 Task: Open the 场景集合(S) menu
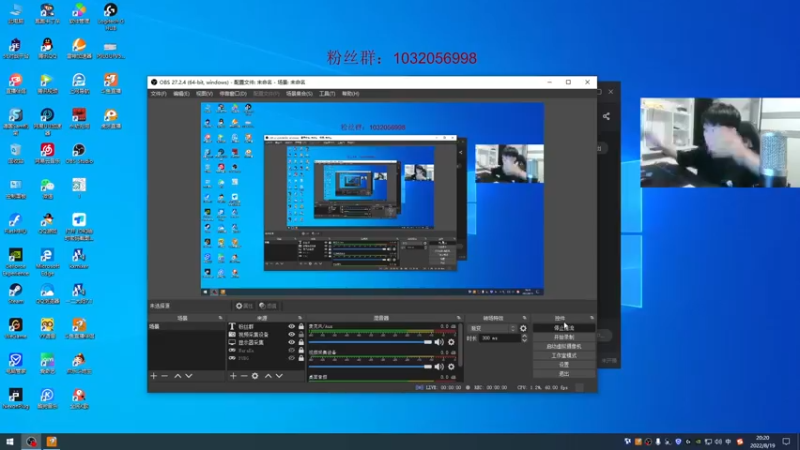[299, 94]
